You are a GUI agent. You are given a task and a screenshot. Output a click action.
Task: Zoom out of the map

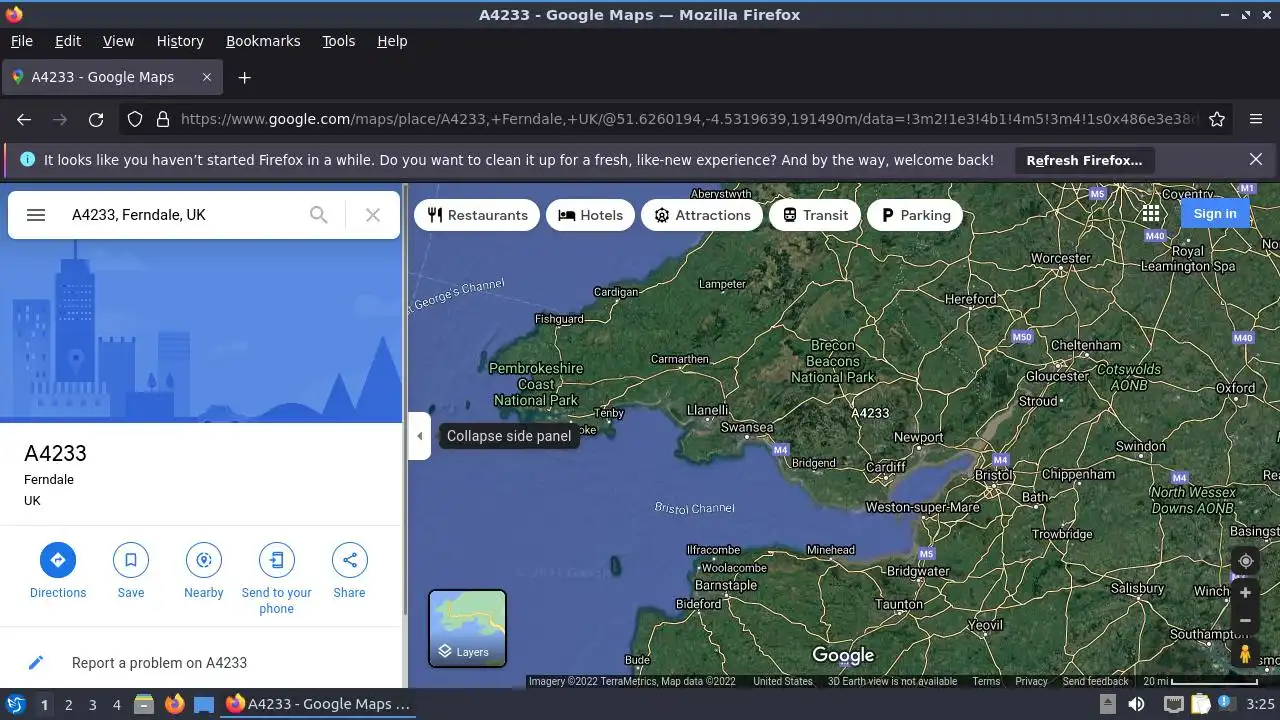coord(1245,620)
